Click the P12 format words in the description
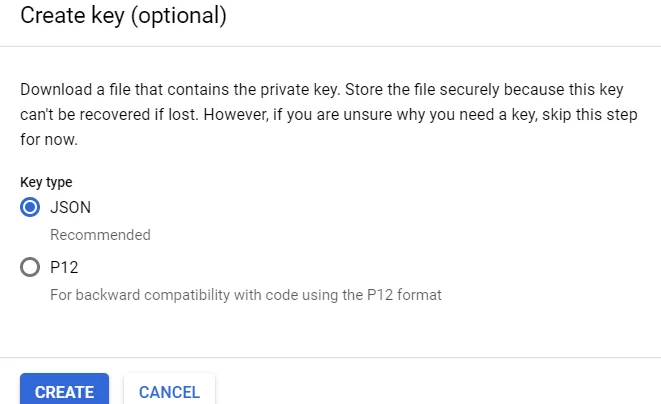 [404, 295]
